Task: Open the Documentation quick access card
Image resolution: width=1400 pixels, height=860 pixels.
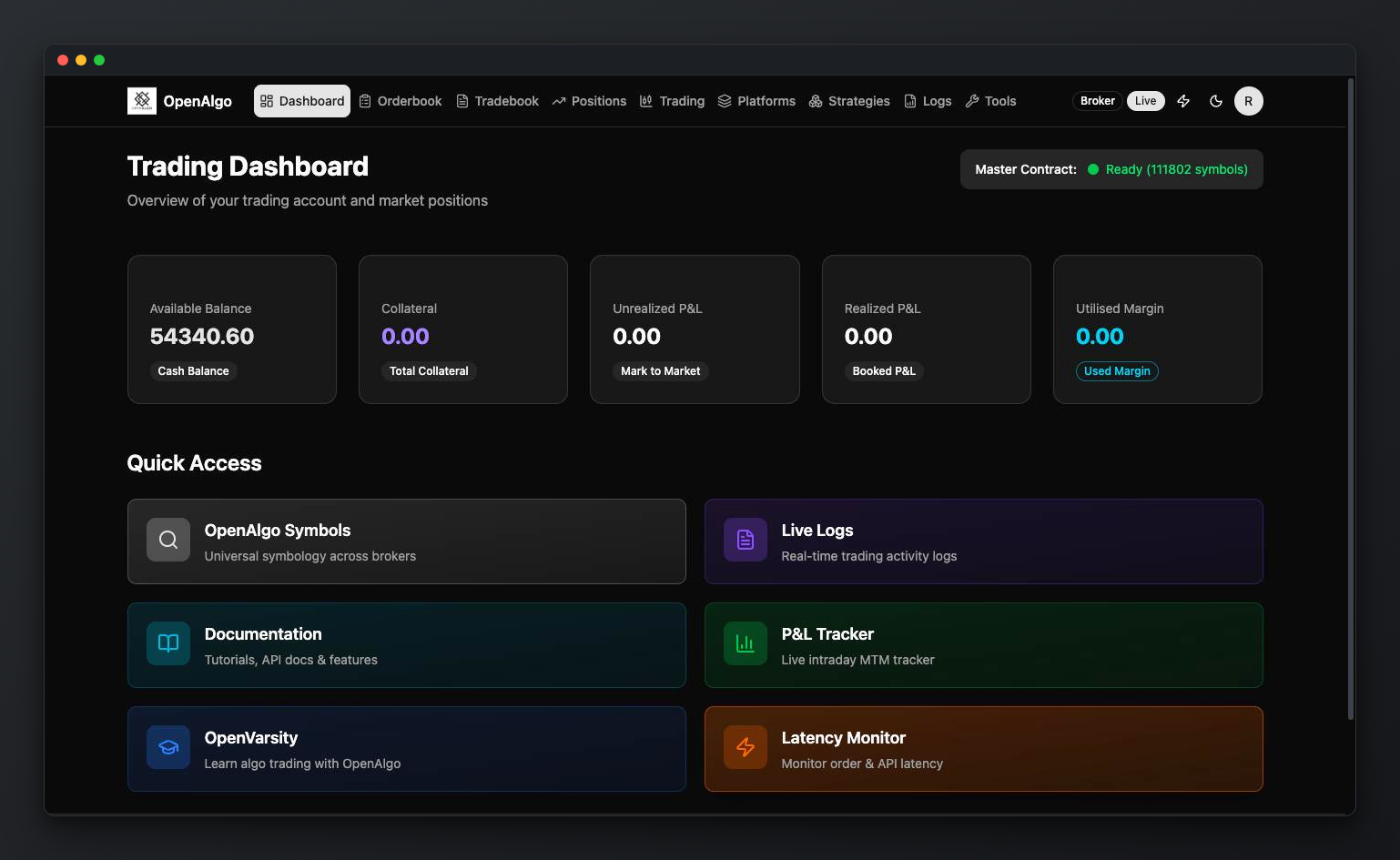Action: (x=406, y=645)
